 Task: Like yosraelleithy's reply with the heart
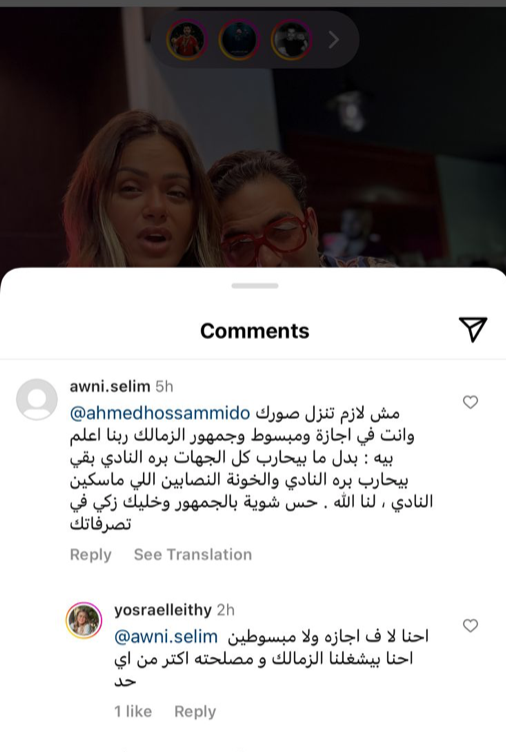470,625
